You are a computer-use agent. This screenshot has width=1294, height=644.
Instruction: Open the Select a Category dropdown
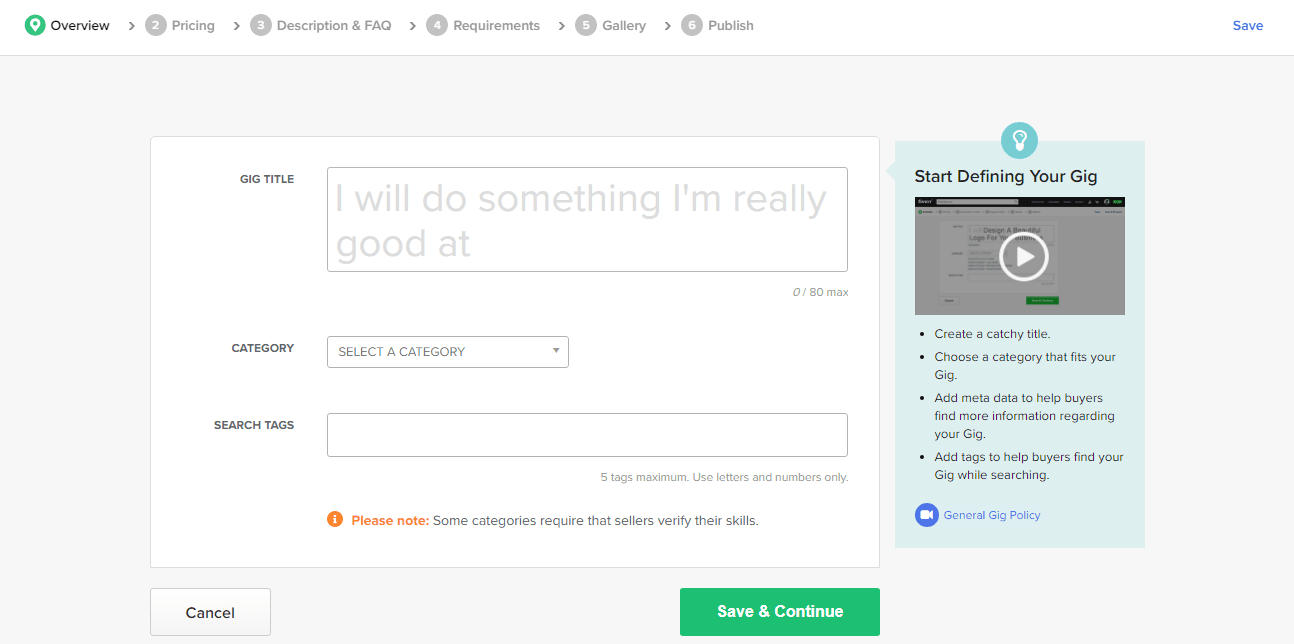pos(448,352)
